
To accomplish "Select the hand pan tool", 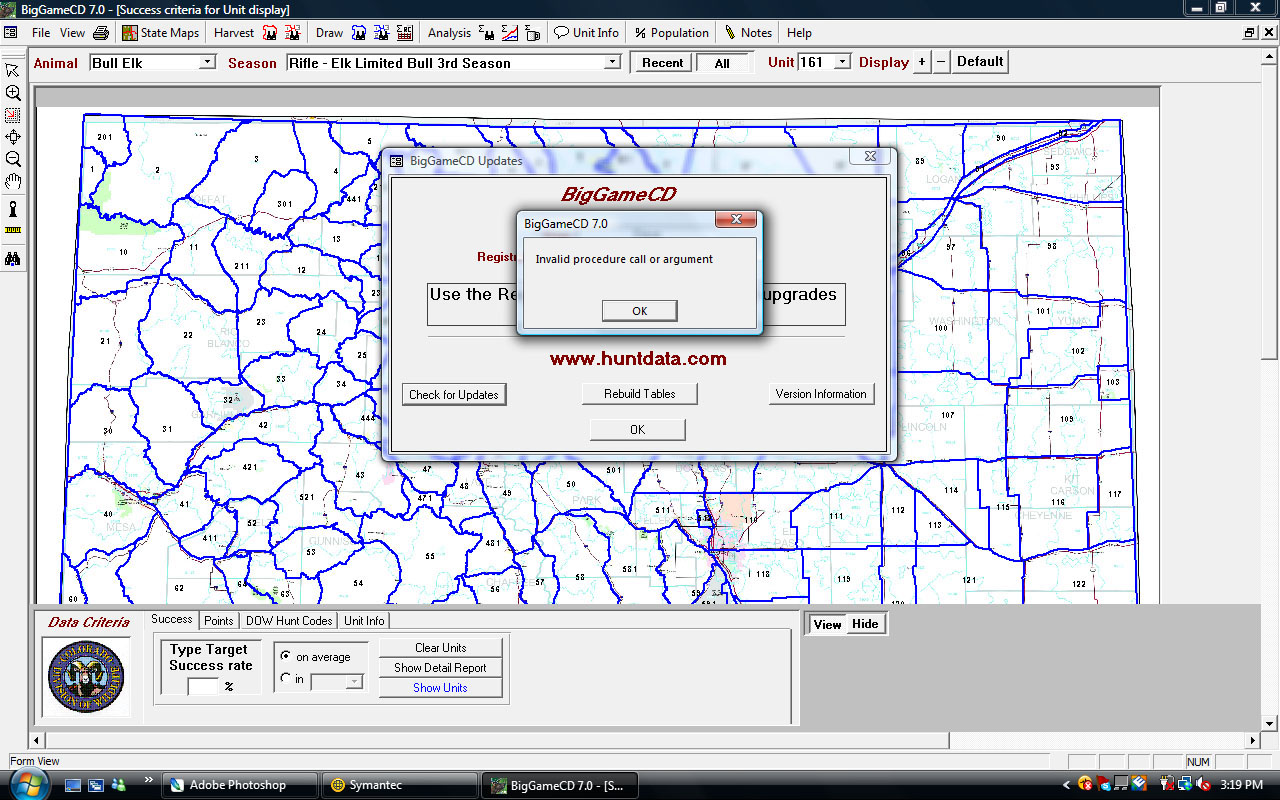I will click(x=13, y=181).
